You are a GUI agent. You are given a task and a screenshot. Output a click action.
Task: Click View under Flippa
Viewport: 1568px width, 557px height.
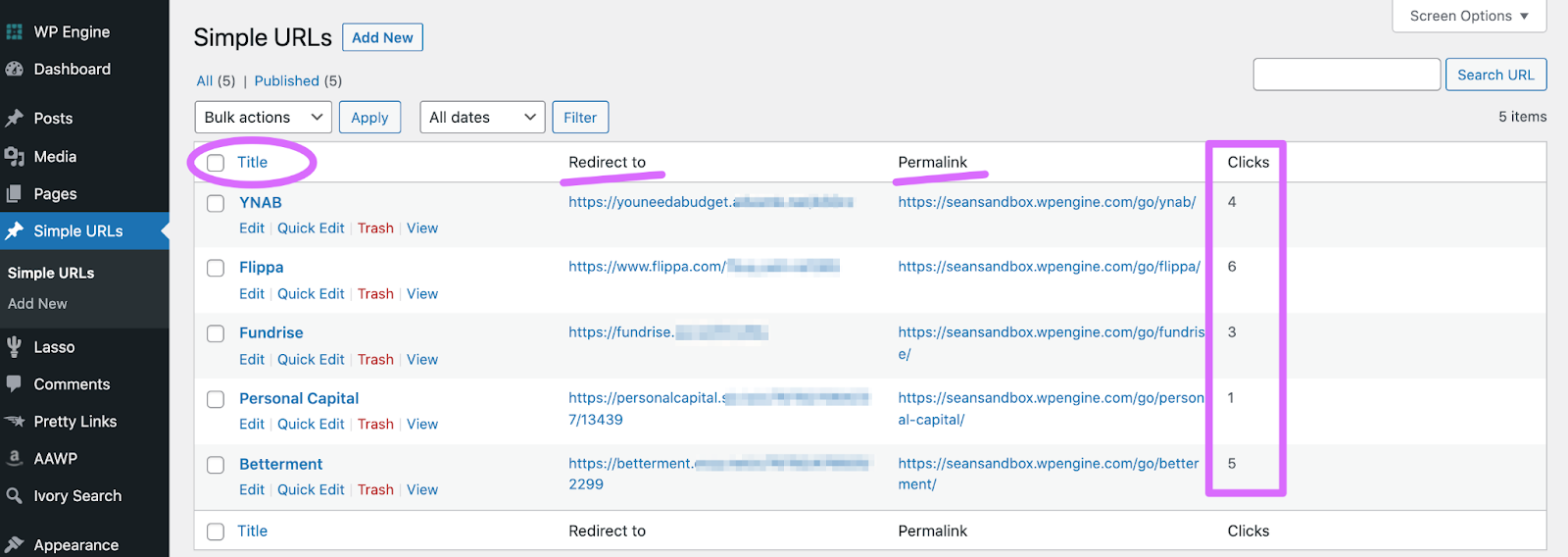[x=422, y=293]
